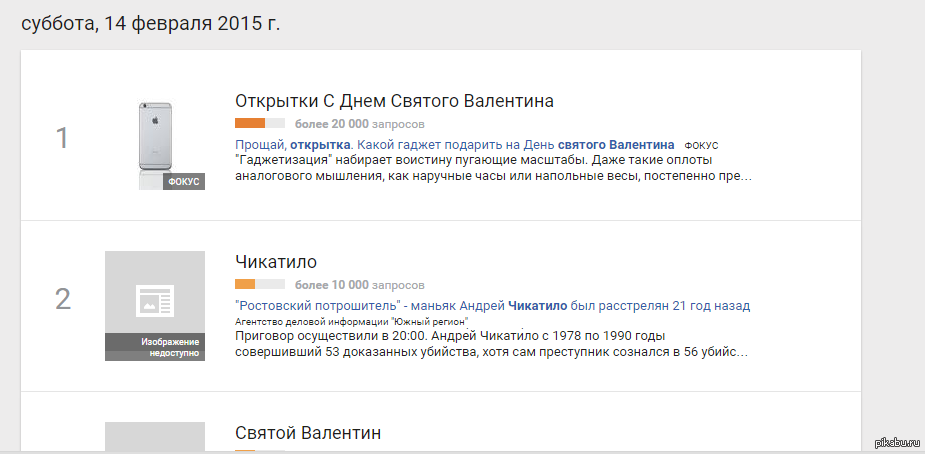Click the source 'Агентство деловой информации Южный регион'

(352, 321)
